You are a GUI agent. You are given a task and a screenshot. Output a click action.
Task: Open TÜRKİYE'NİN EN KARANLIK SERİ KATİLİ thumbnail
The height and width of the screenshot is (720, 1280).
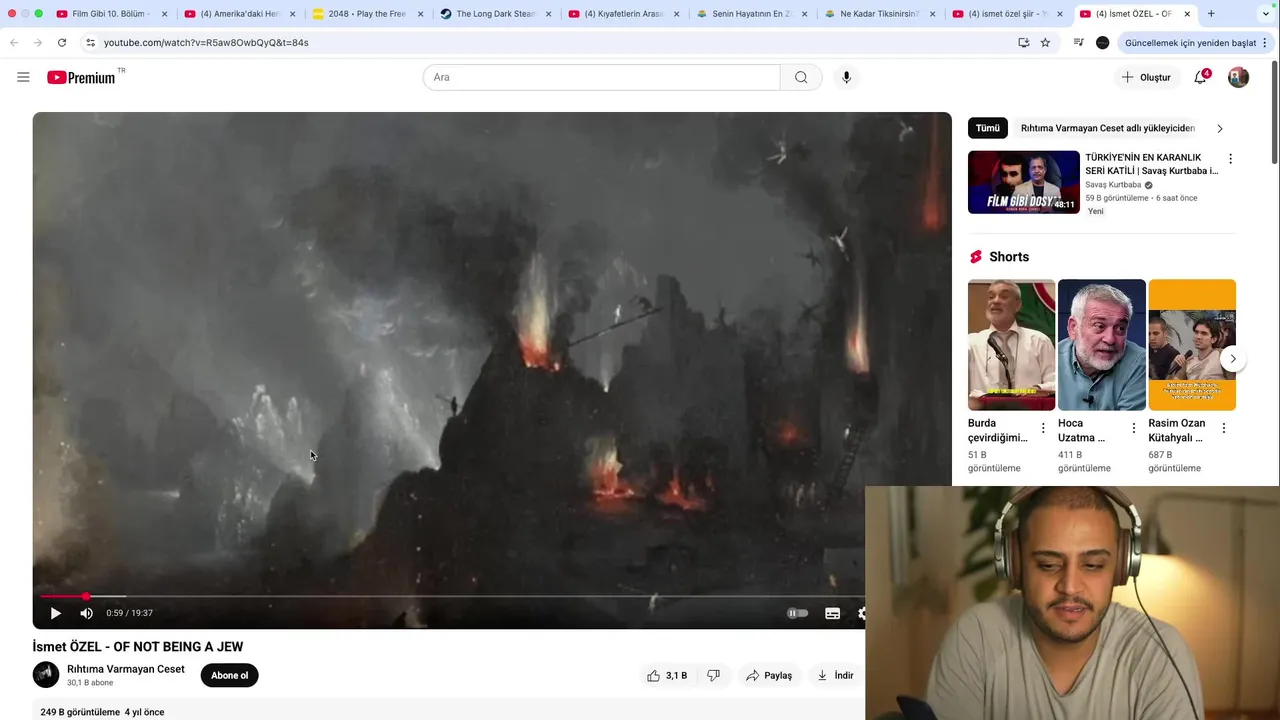1024,182
